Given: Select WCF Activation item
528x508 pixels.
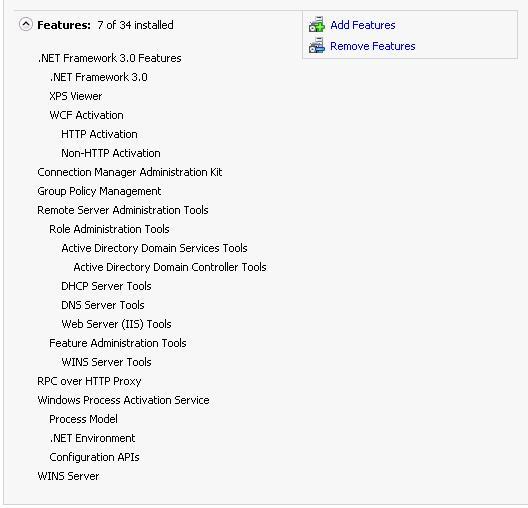Looking at the screenshot, I should (x=87, y=115).
